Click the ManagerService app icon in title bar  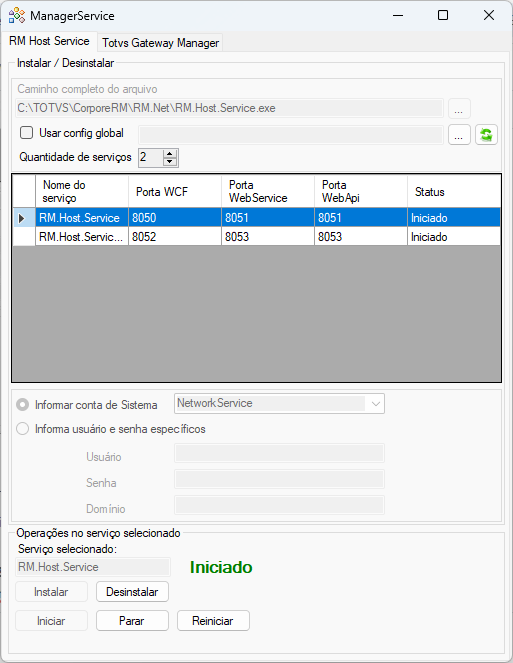17,16
